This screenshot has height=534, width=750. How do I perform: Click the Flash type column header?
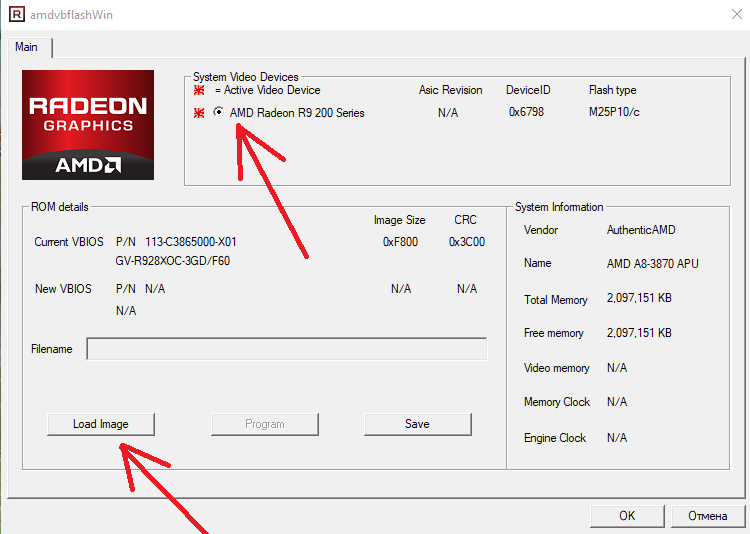pos(612,90)
